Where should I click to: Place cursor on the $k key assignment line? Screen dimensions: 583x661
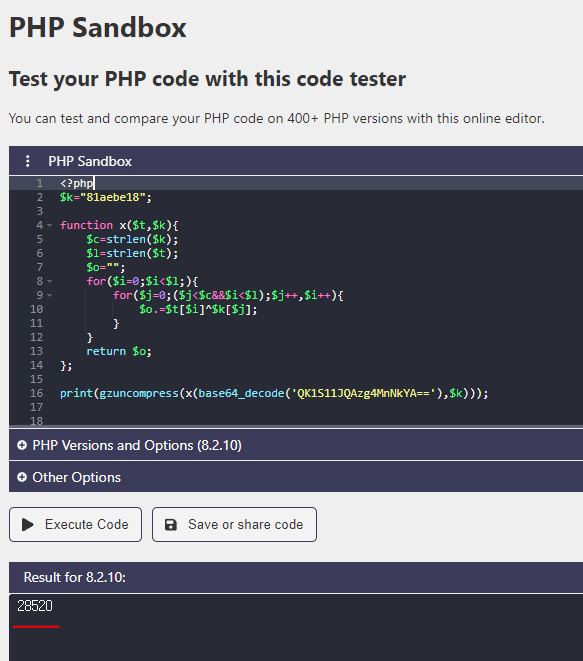click(x=105, y=197)
